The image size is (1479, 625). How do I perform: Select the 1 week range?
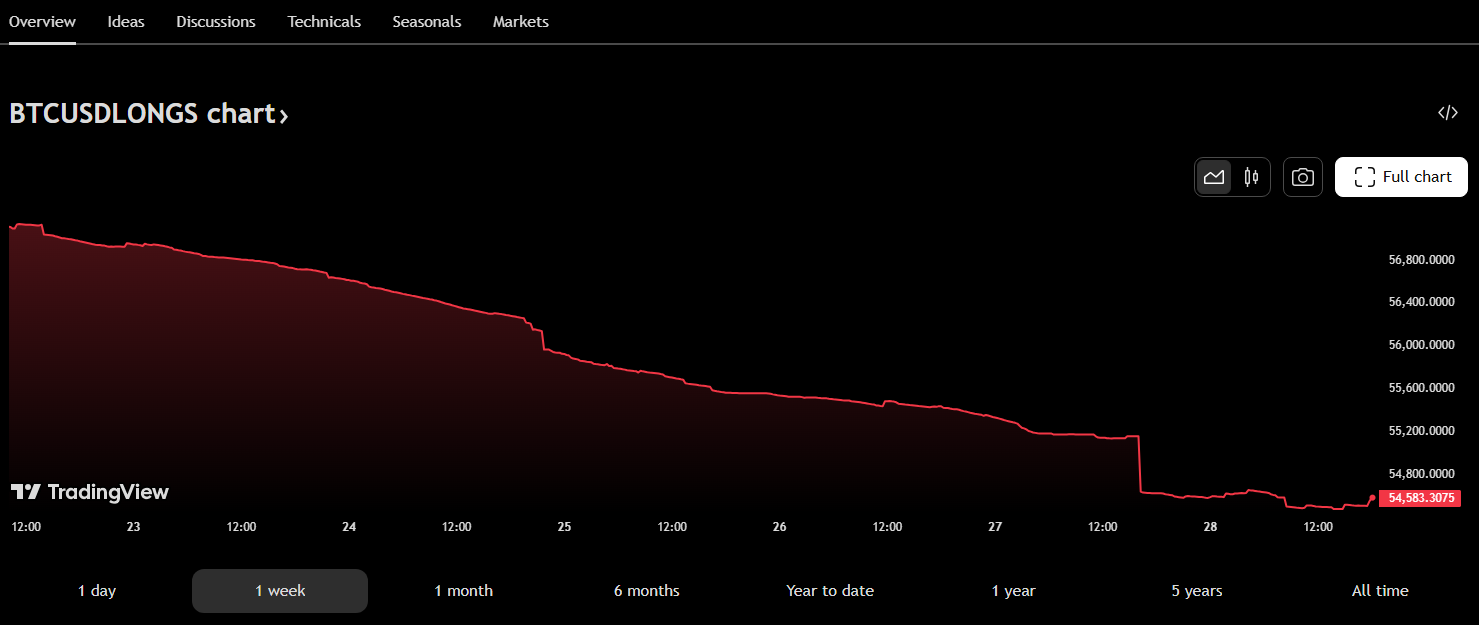point(280,591)
